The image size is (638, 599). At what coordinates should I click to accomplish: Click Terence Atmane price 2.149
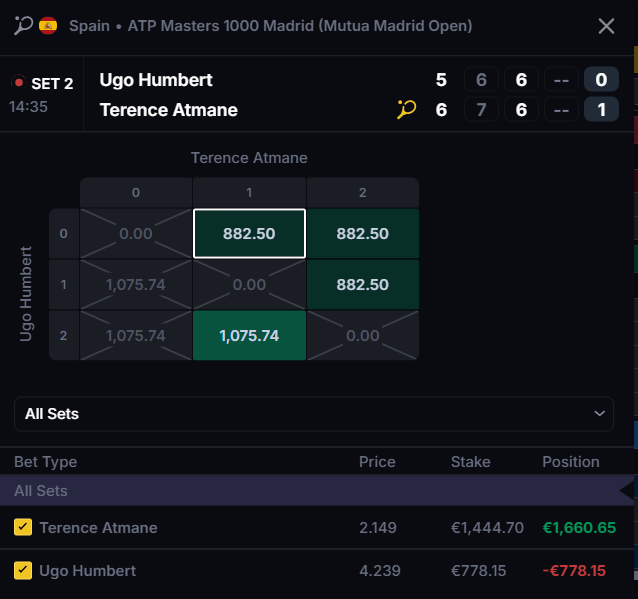tap(378, 528)
